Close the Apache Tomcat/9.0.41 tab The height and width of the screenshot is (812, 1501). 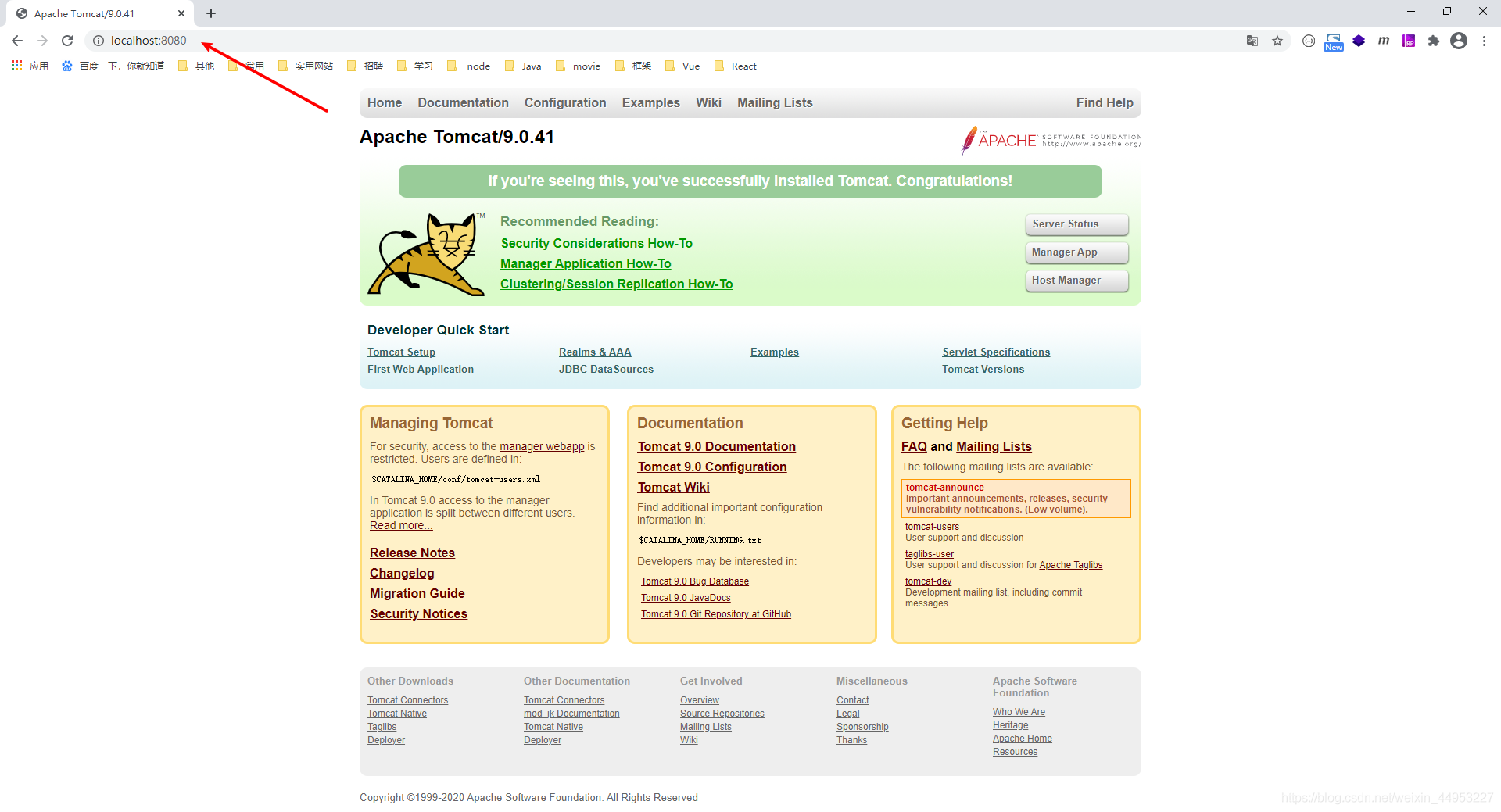point(181,13)
